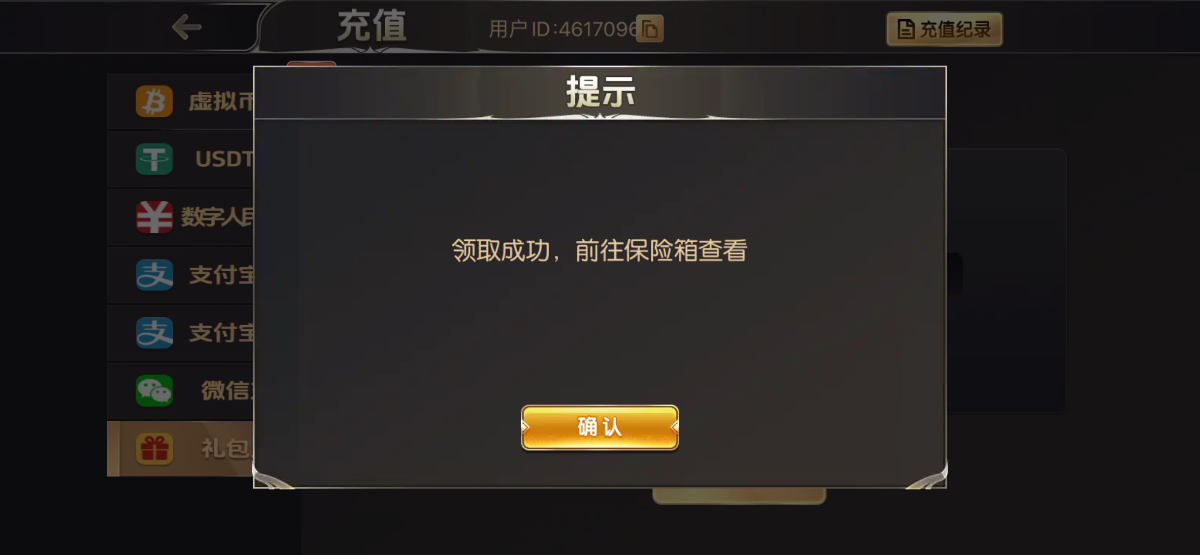
Task: Switch to the 虚拟币 payment tab
Action: tap(181, 101)
